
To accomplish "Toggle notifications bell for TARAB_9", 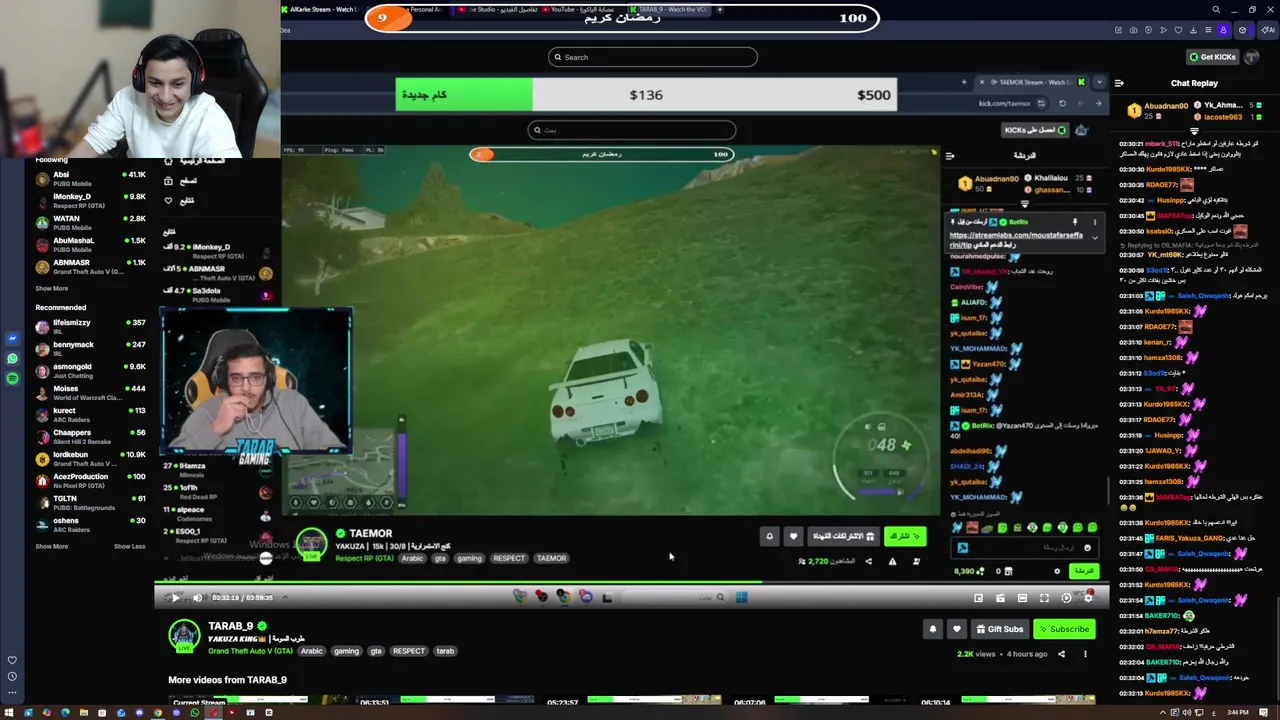I will tap(932, 629).
